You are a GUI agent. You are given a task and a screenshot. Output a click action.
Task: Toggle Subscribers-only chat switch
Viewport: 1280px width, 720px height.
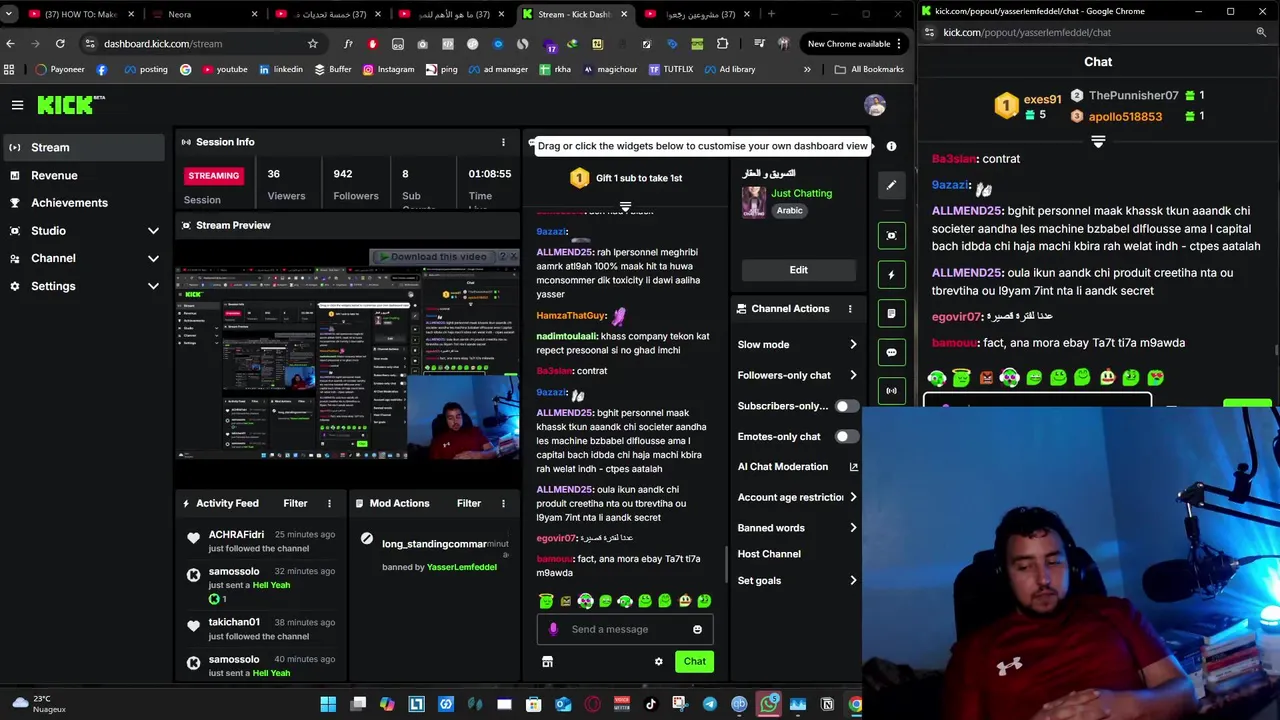point(845,406)
